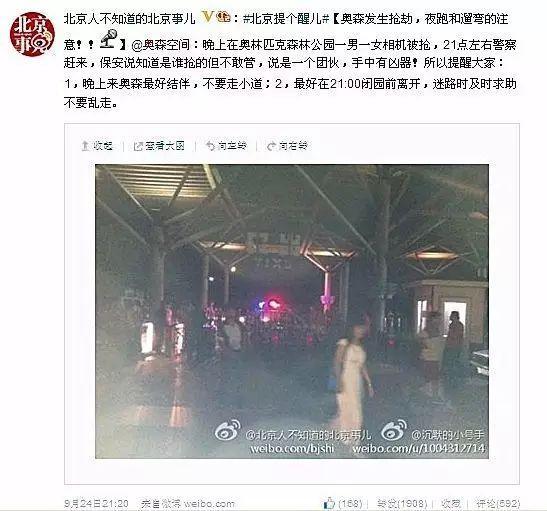Open 查看大图 to view the full image
The image size is (547, 511).
click(159, 146)
